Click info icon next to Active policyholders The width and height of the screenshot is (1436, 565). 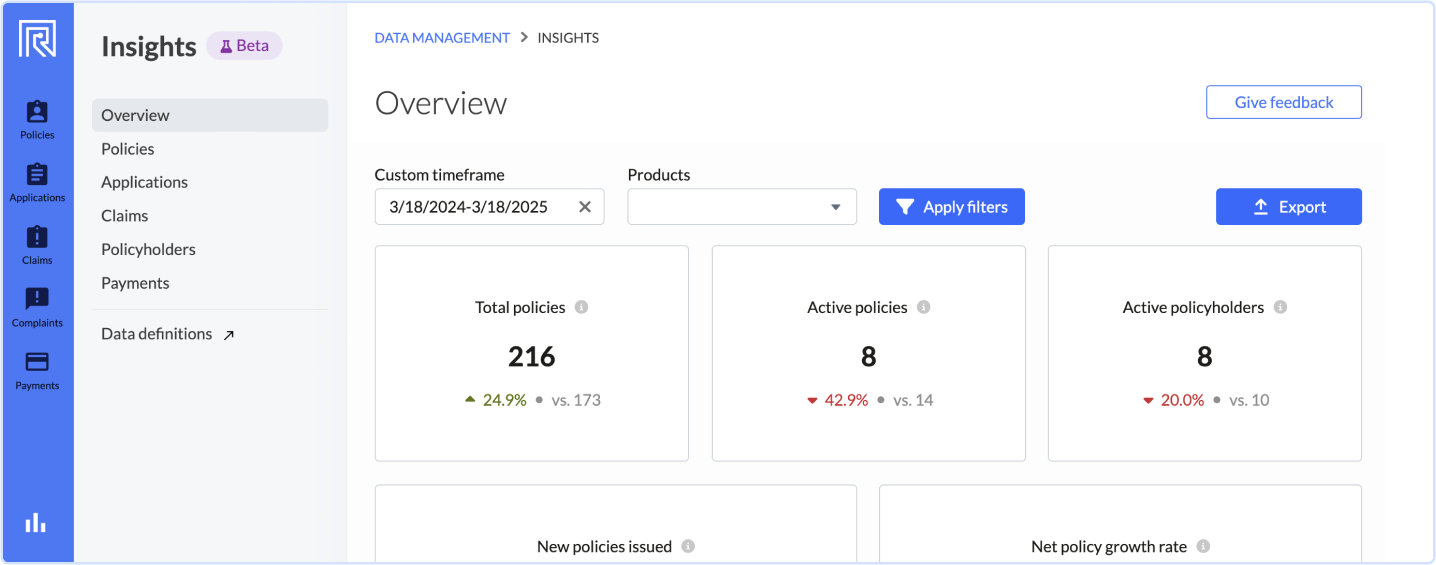click(1280, 307)
